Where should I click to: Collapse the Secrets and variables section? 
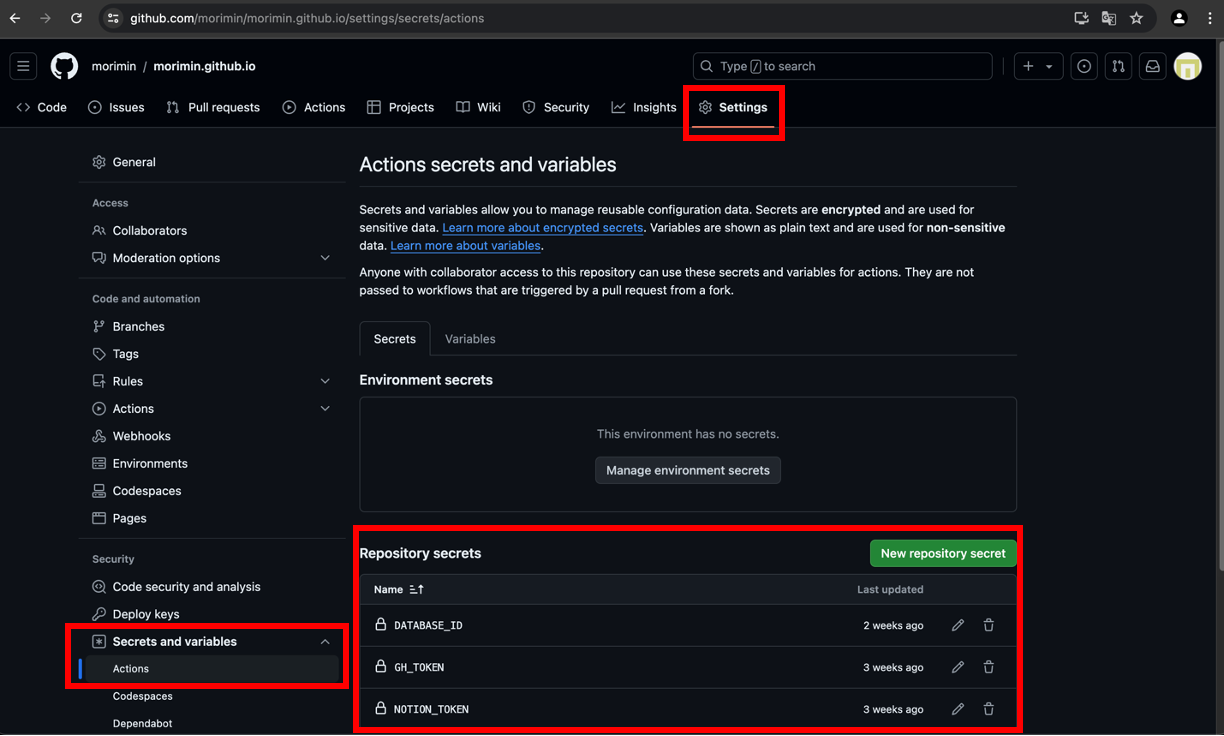pyautogui.click(x=325, y=642)
